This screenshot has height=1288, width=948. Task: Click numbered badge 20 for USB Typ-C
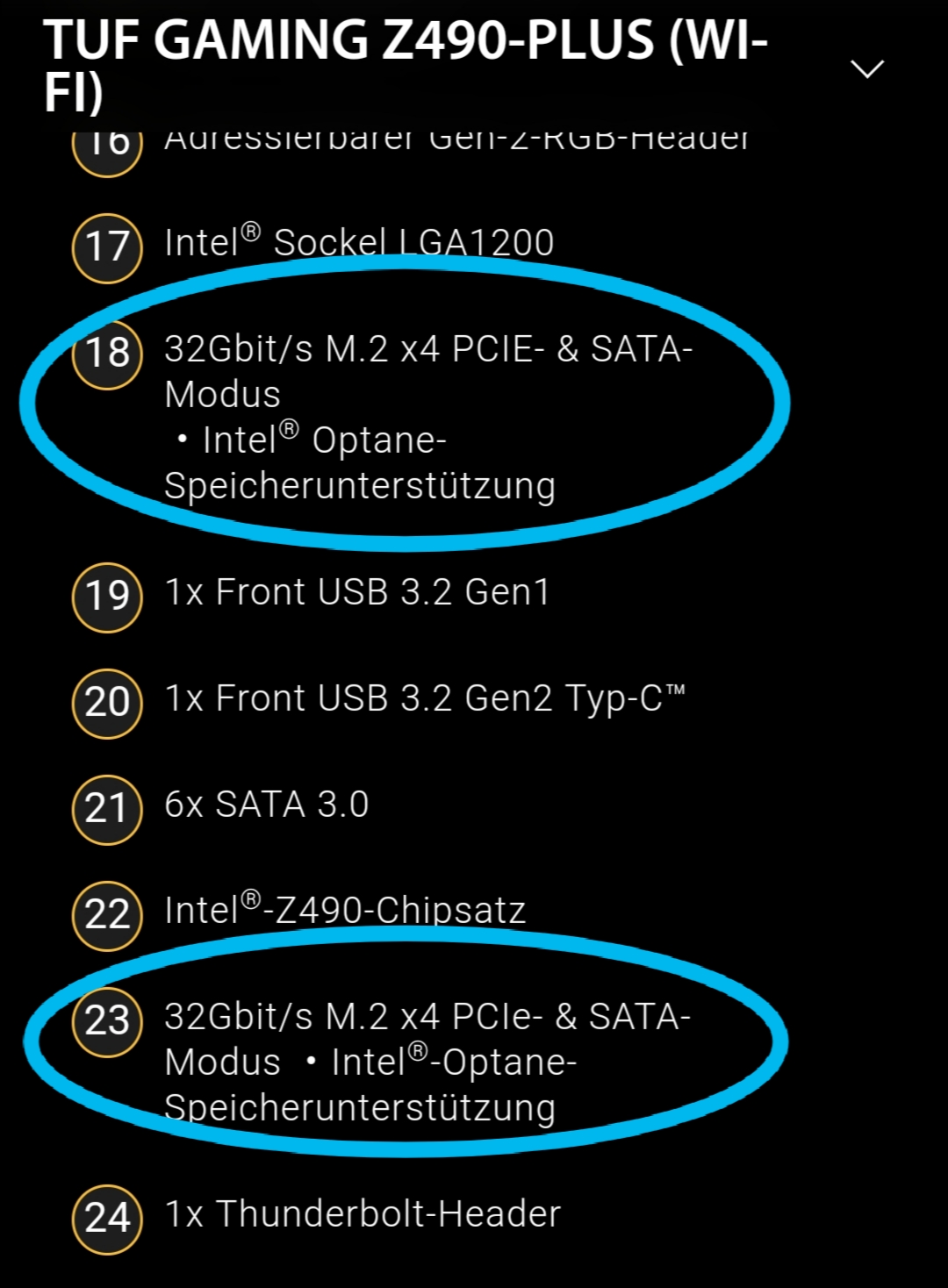(x=106, y=700)
